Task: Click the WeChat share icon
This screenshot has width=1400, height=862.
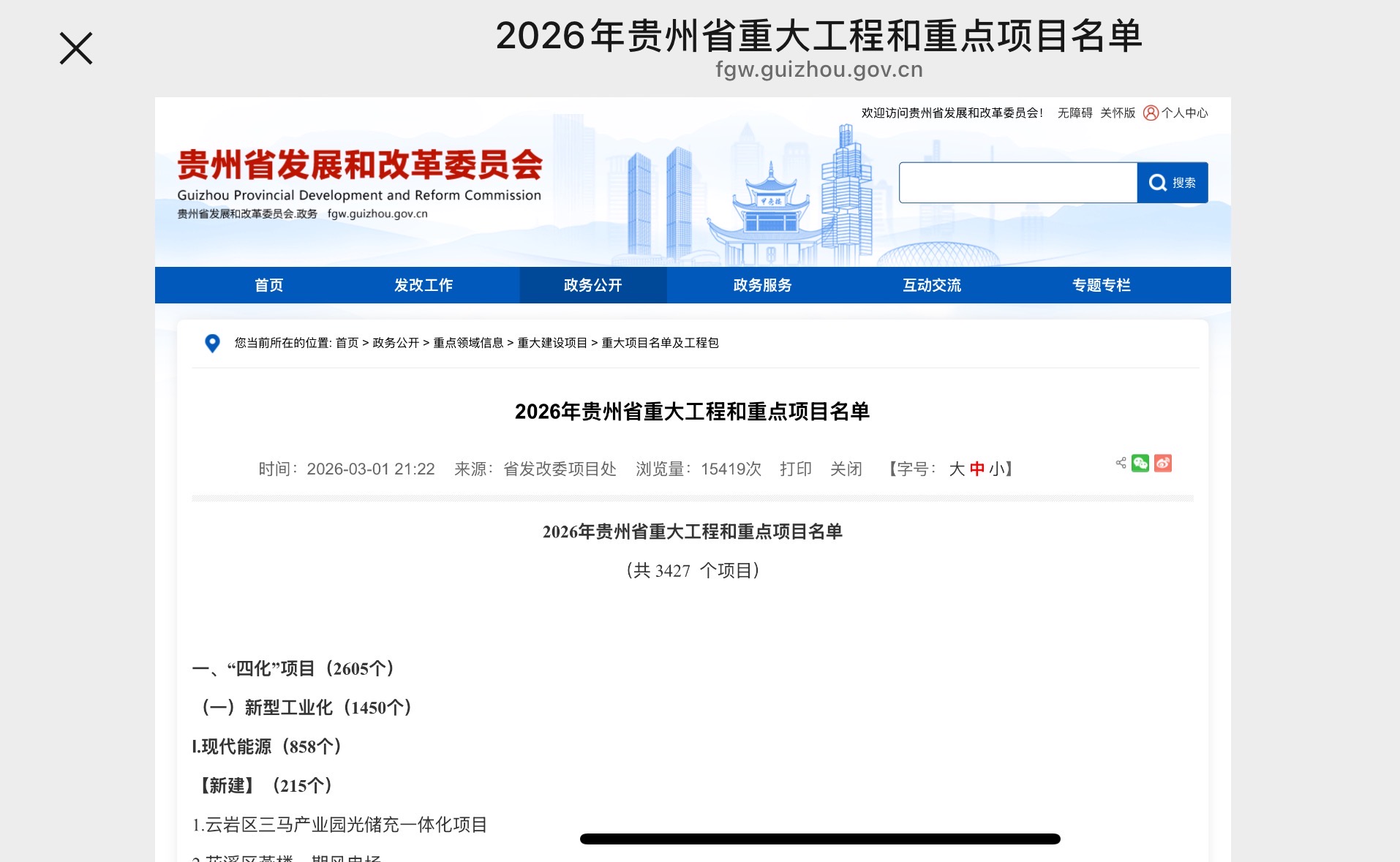Action: pos(1140,463)
